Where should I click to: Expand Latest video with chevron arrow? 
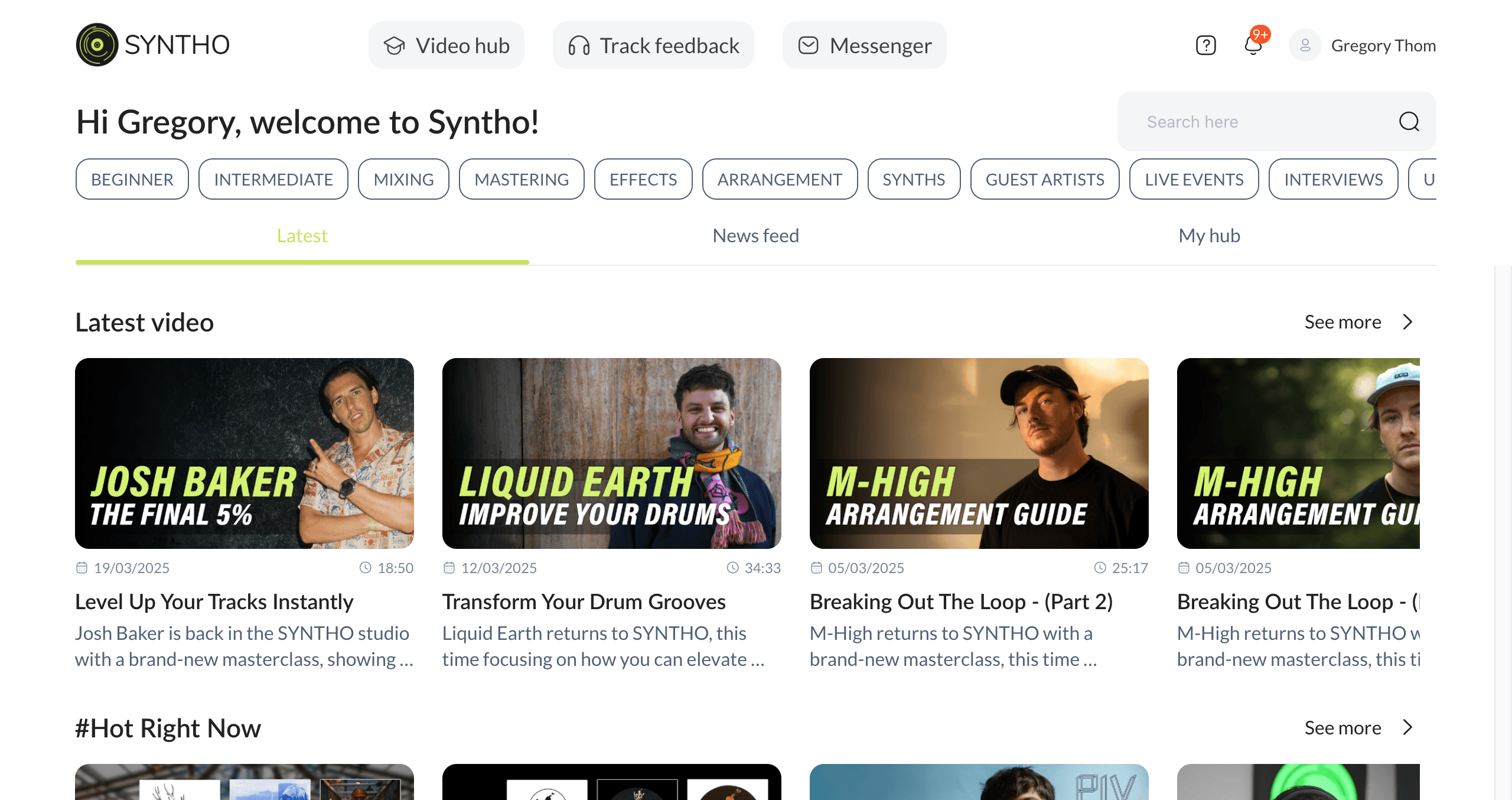click(x=1408, y=322)
